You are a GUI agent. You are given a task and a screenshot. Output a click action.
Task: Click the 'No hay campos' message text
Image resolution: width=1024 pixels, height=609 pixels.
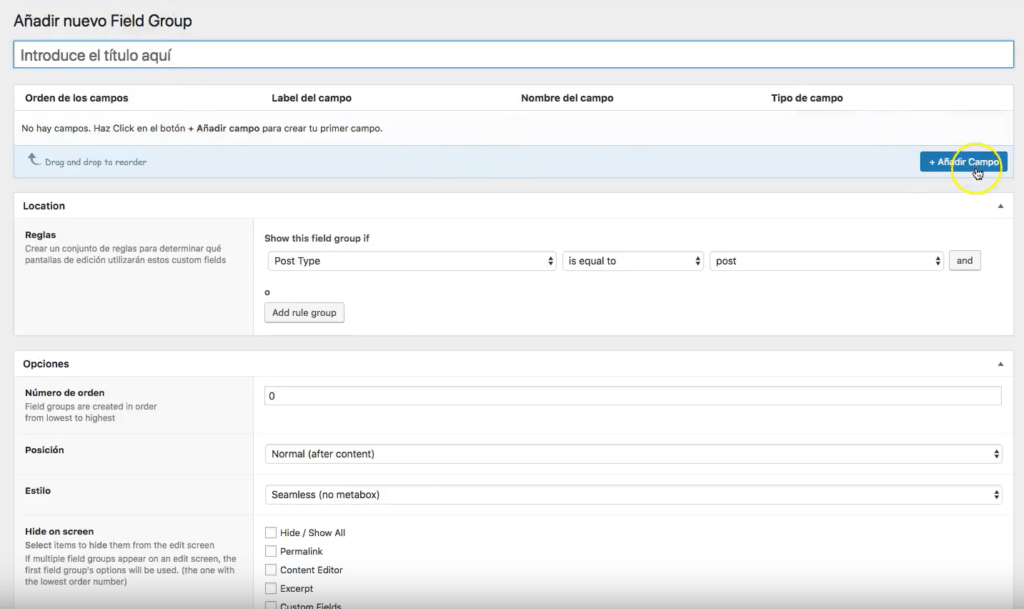(202, 129)
